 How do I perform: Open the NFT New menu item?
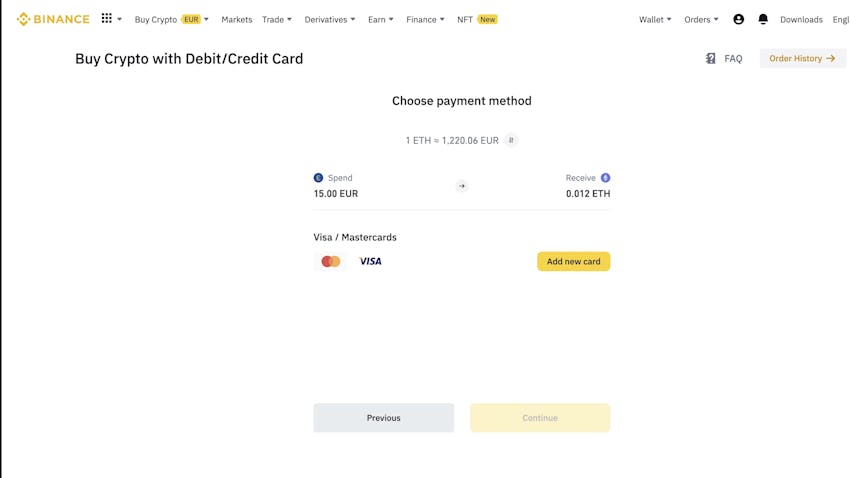point(477,20)
